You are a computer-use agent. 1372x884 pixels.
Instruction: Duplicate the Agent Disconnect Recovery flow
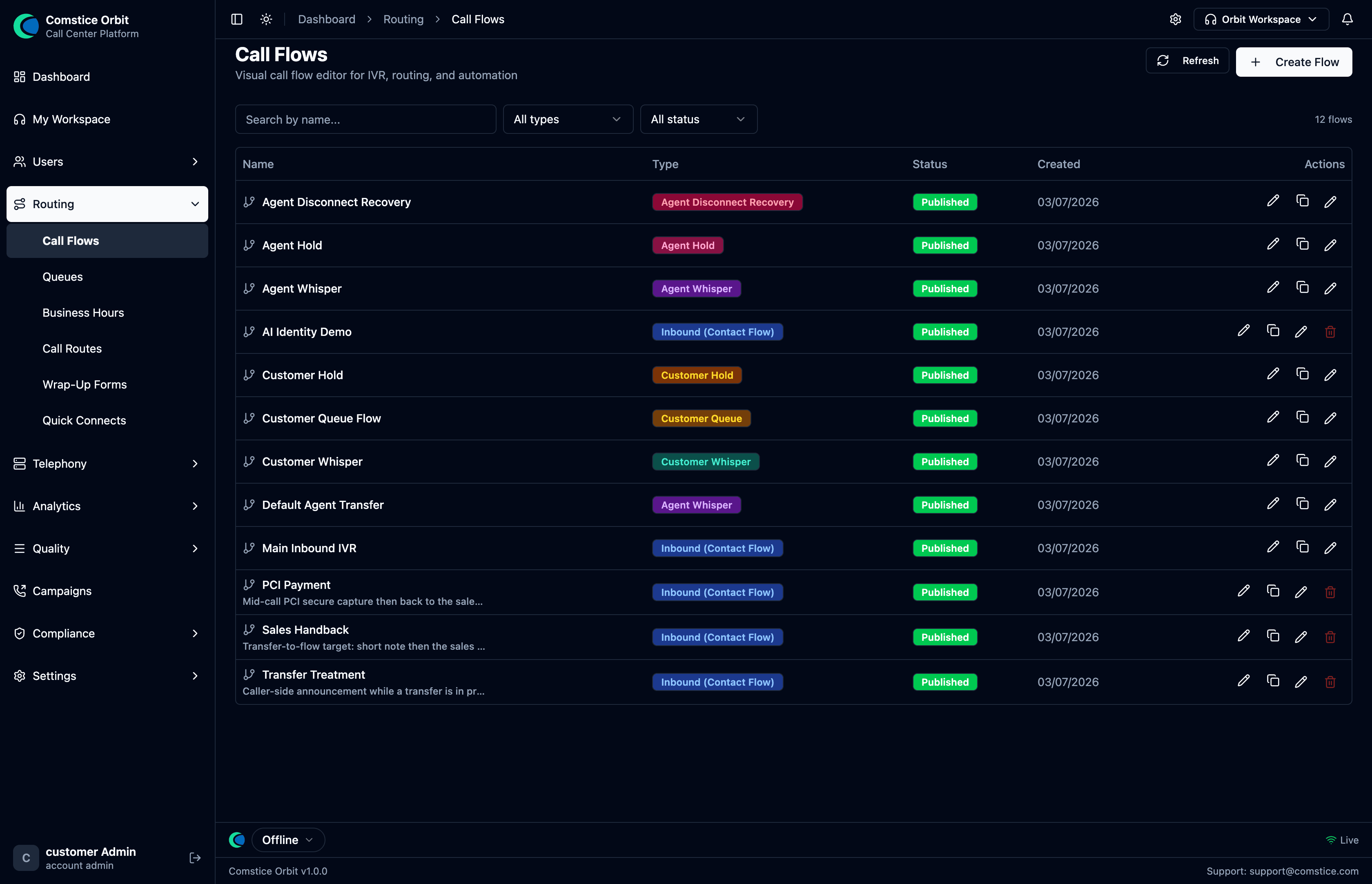coord(1302,201)
